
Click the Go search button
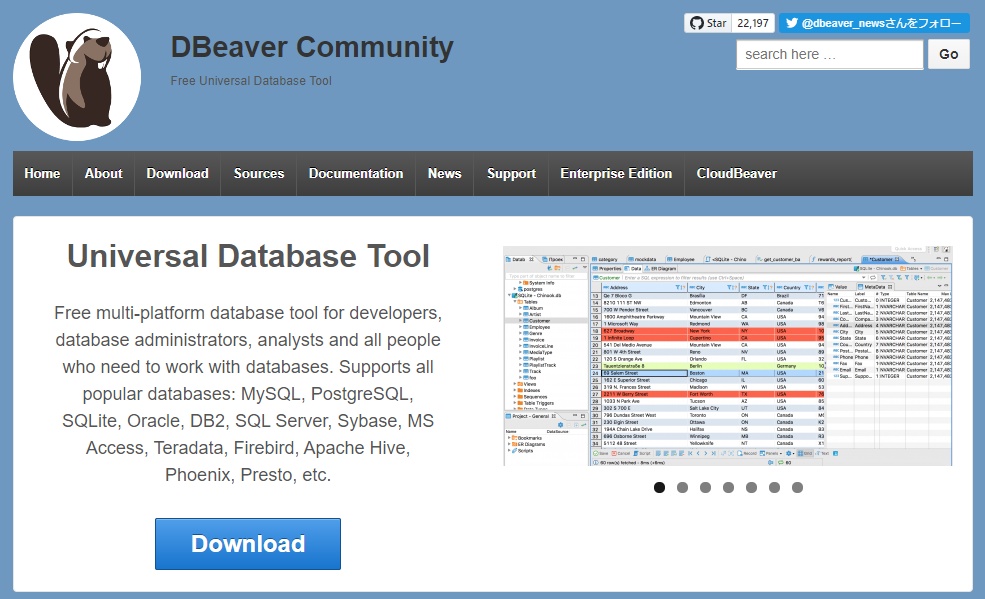(x=949, y=55)
